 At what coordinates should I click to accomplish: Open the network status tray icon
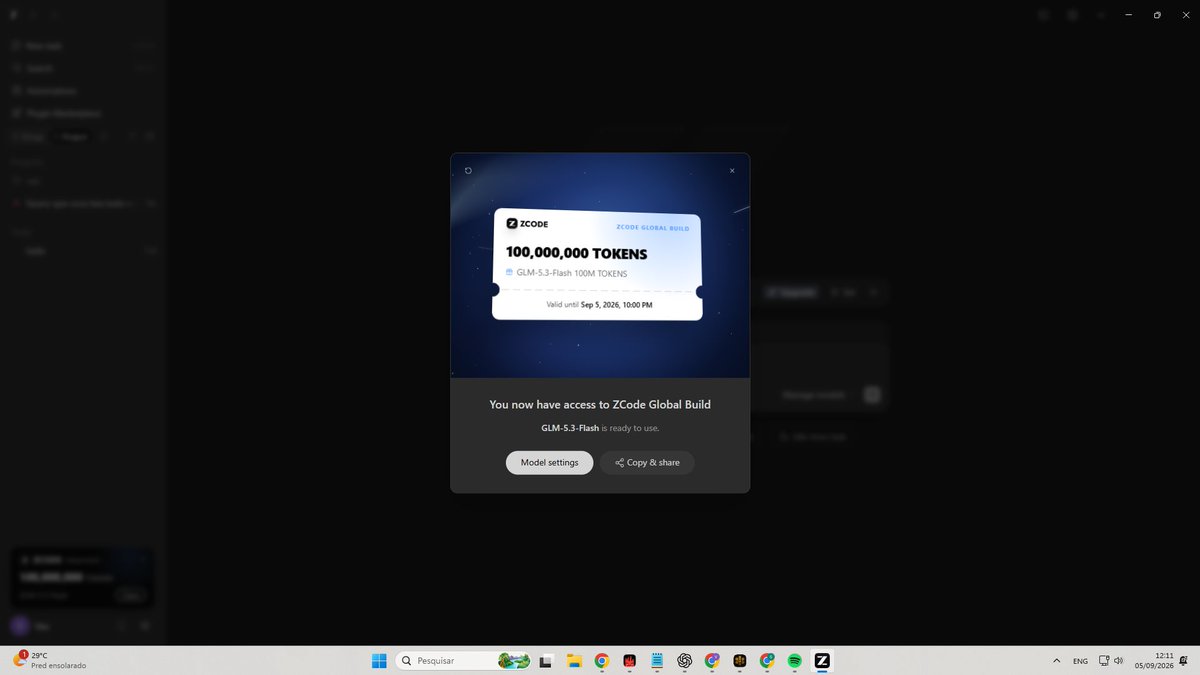point(1103,661)
